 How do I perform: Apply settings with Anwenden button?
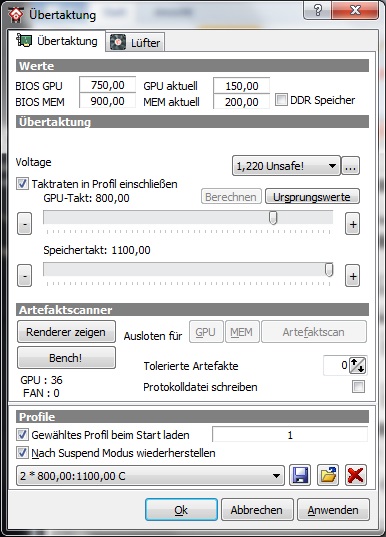click(333, 510)
